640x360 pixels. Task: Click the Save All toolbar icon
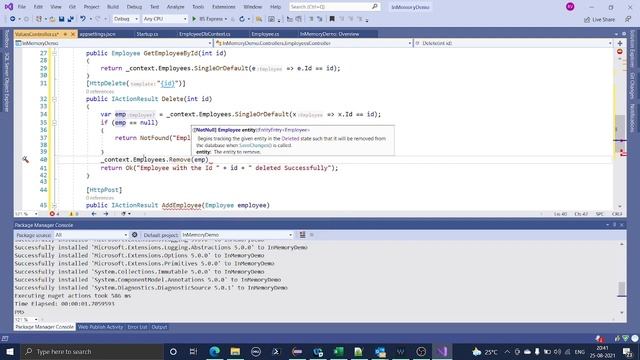tap(71, 19)
